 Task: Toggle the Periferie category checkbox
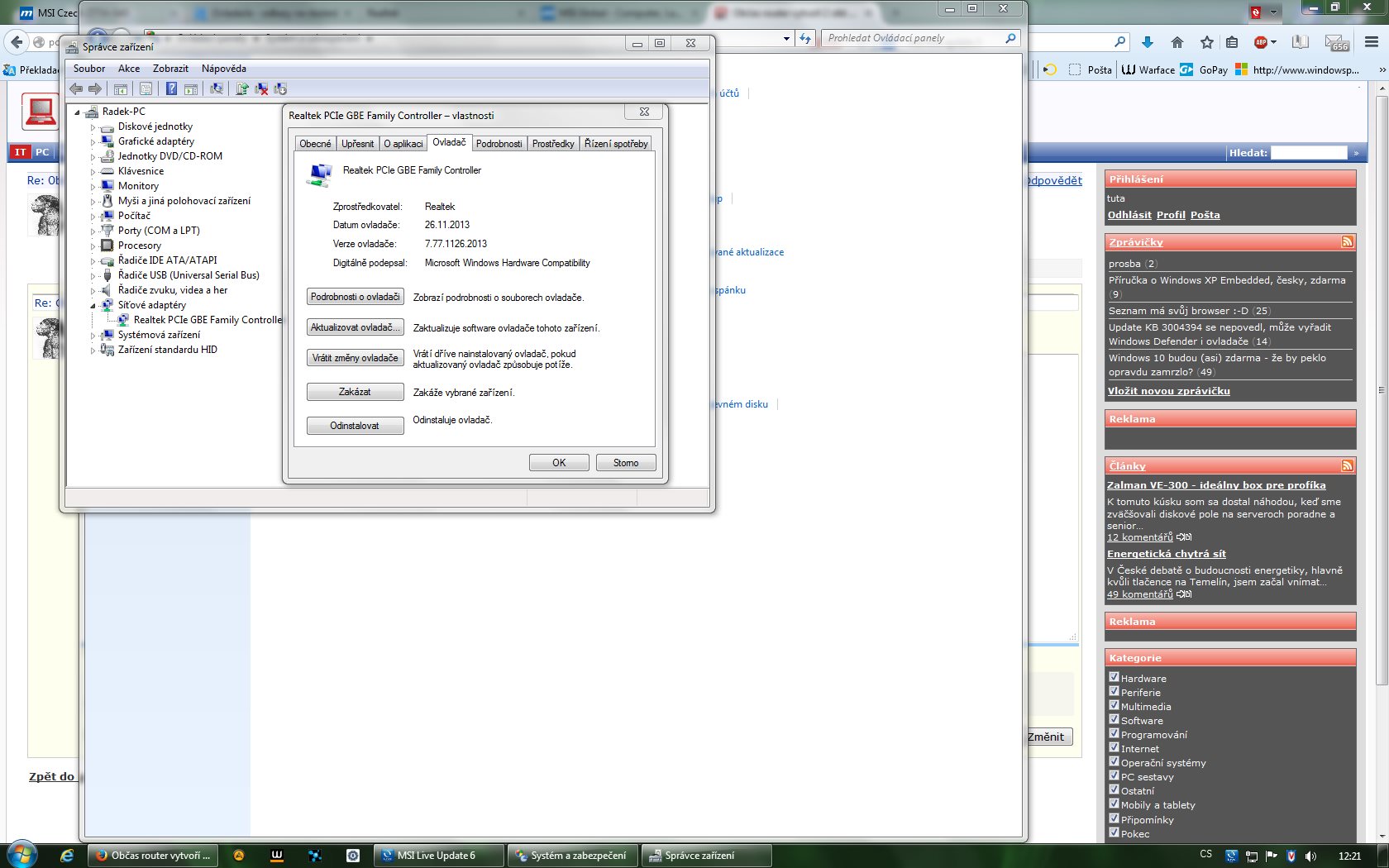[1114, 691]
